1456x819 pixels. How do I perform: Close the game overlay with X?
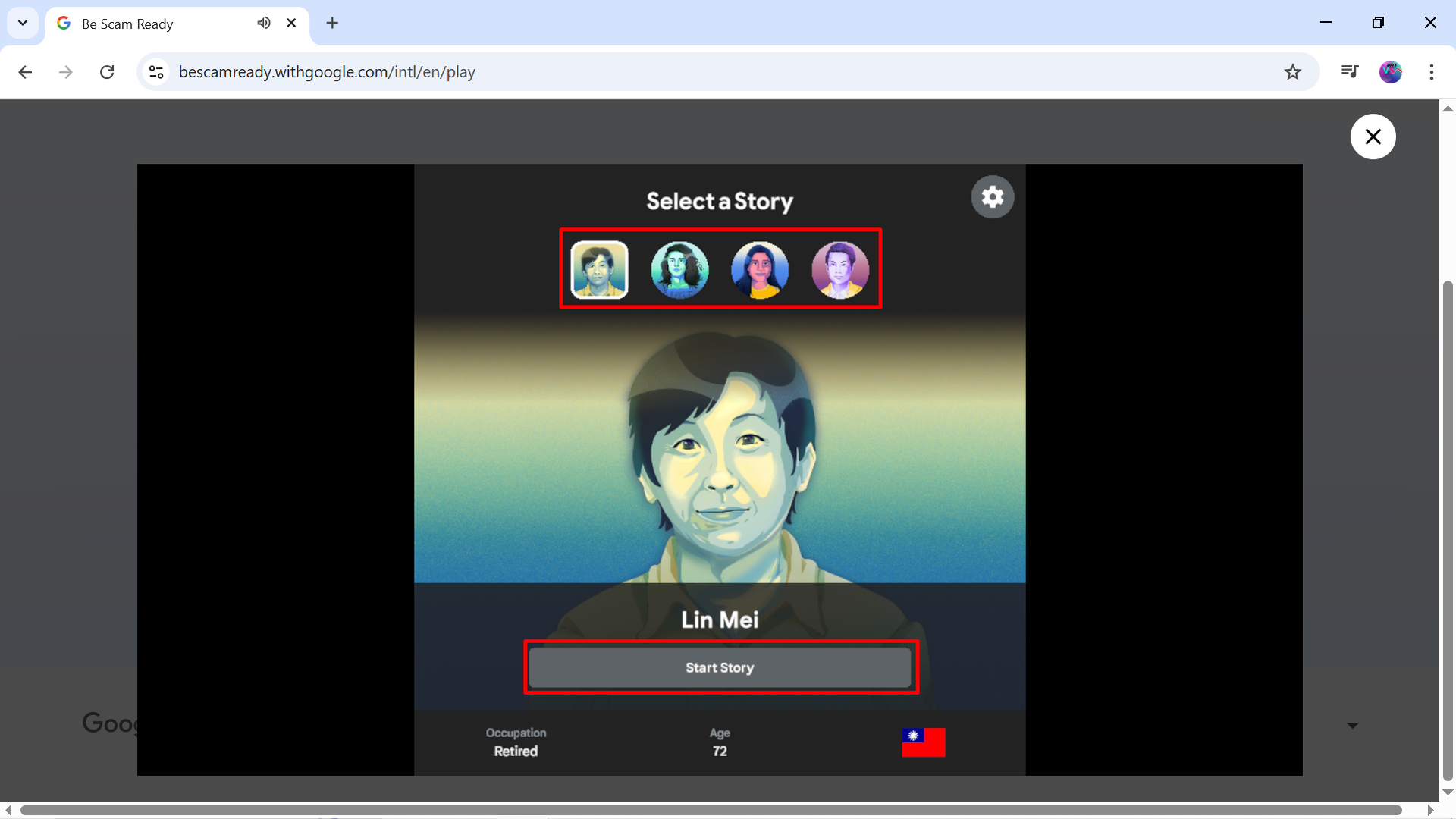tap(1373, 136)
